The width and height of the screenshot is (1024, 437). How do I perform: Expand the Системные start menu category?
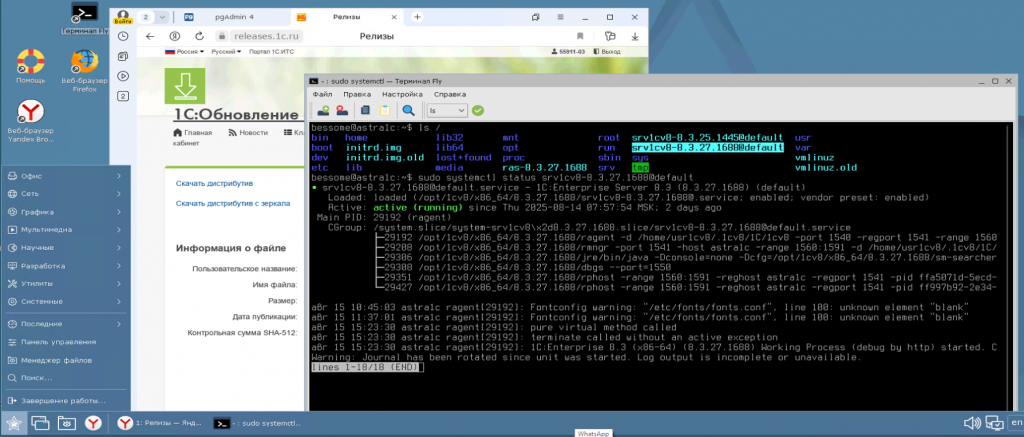click(65, 301)
